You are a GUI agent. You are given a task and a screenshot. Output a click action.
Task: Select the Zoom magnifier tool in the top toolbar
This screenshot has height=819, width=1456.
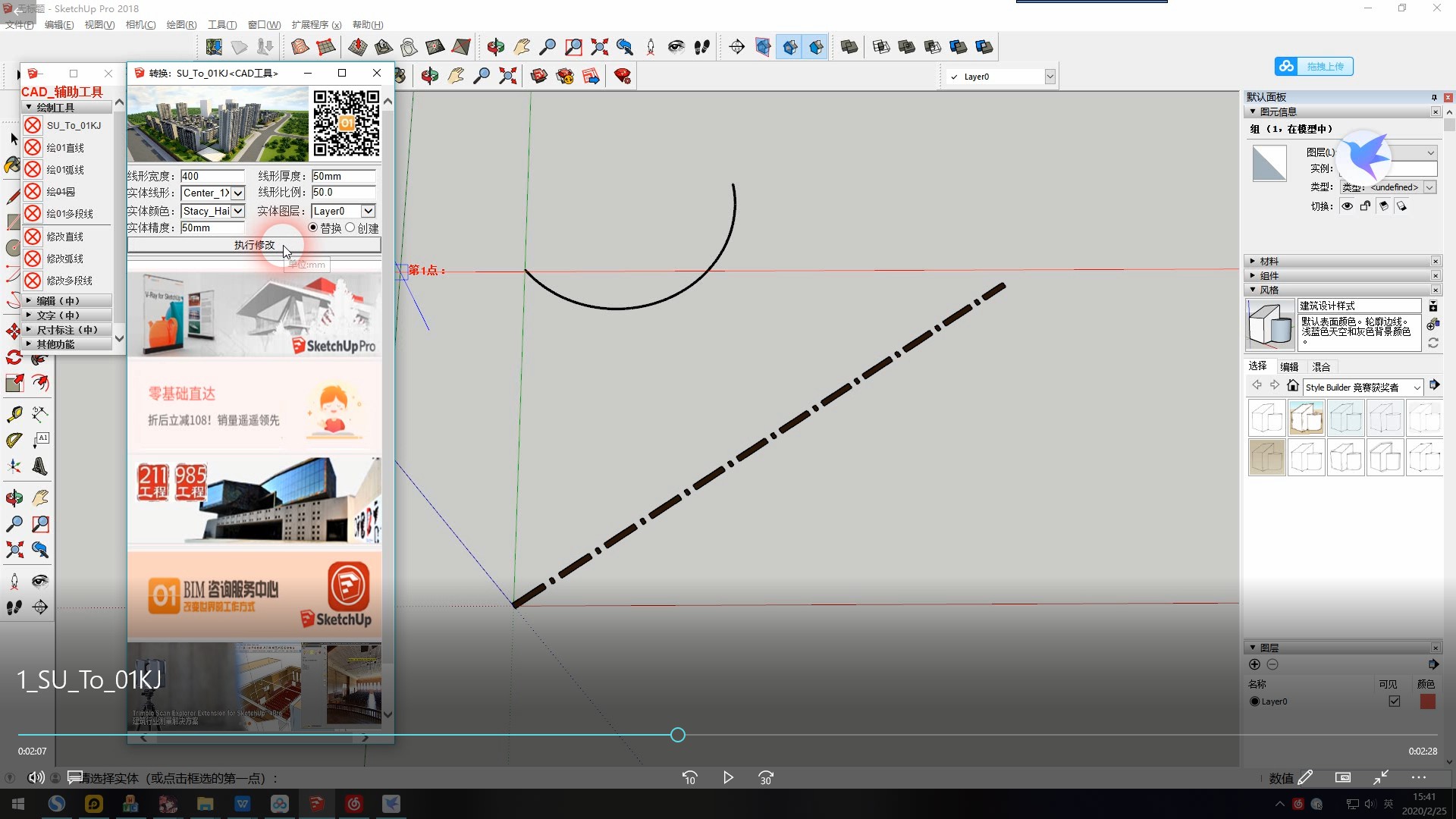548,47
